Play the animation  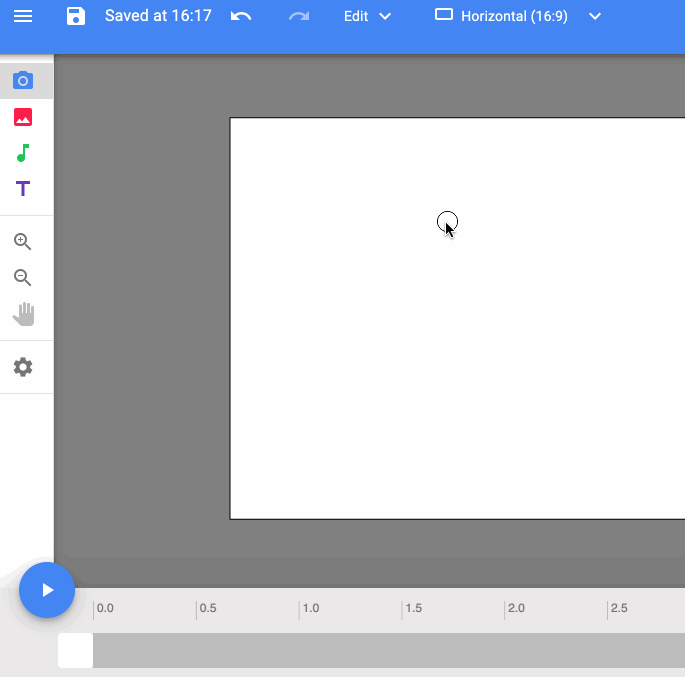click(47, 590)
